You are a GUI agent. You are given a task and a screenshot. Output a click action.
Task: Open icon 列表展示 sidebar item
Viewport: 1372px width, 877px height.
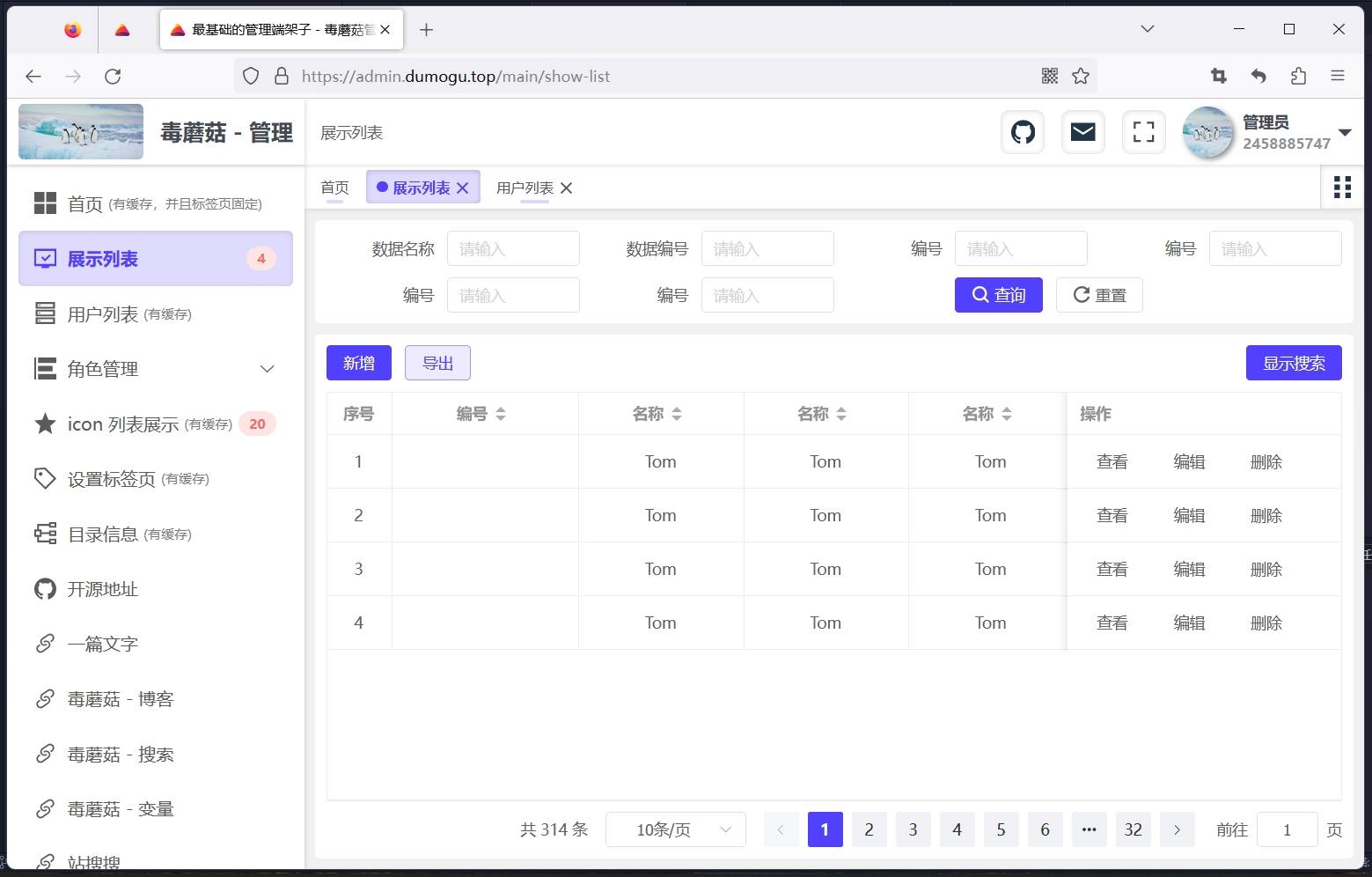click(156, 424)
